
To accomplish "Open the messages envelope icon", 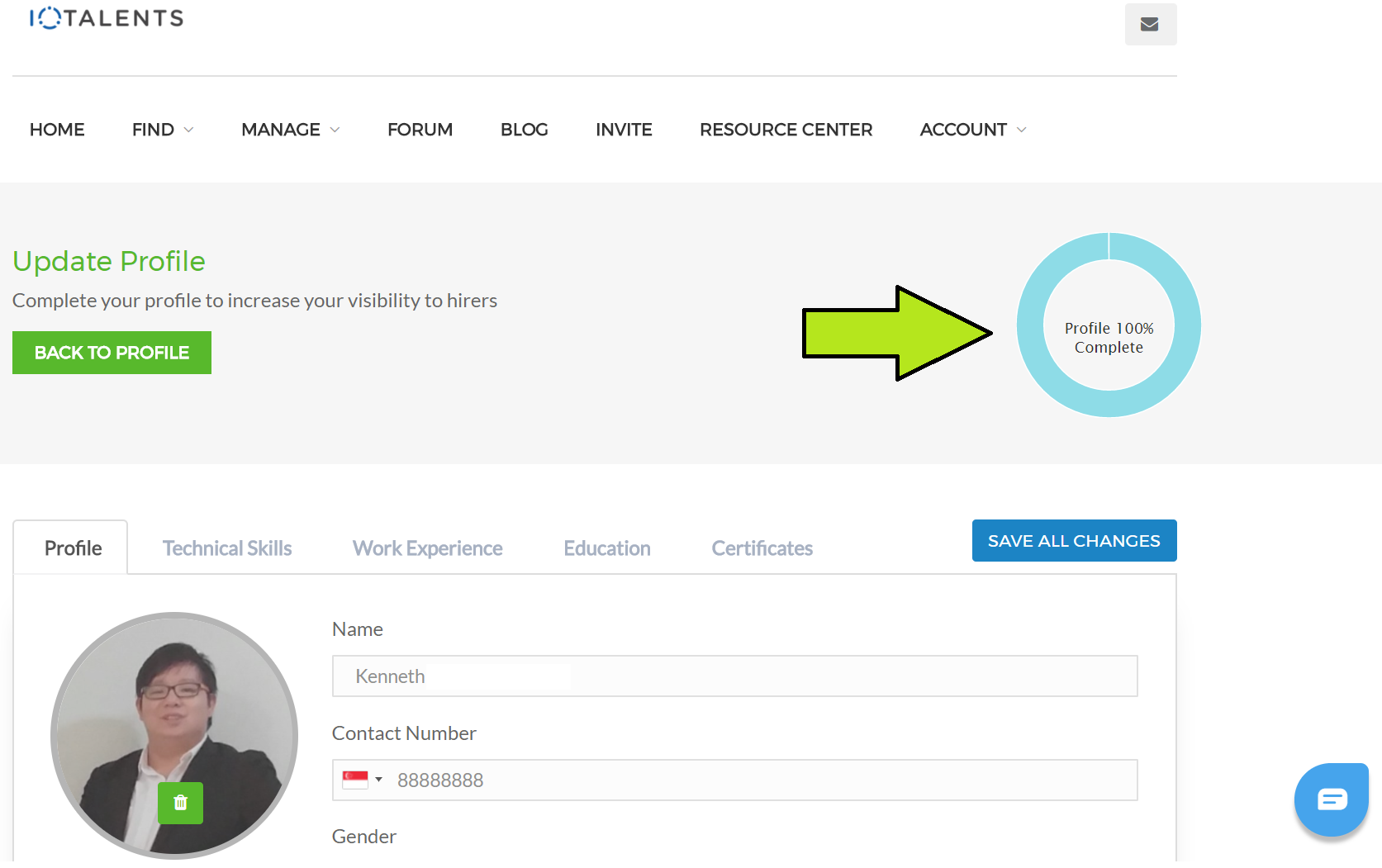I will [x=1150, y=24].
